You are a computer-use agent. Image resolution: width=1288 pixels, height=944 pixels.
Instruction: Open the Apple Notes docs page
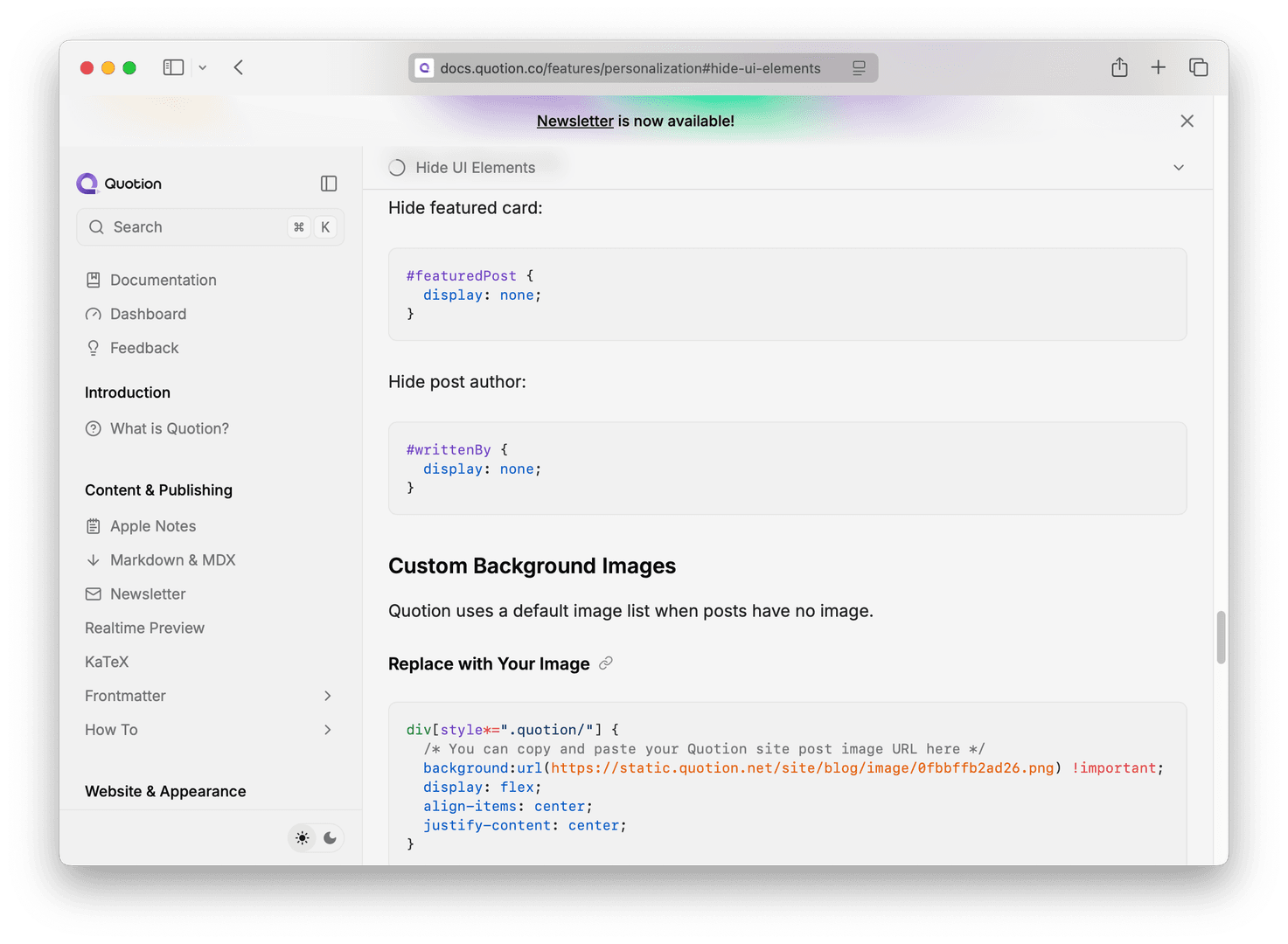click(152, 526)
